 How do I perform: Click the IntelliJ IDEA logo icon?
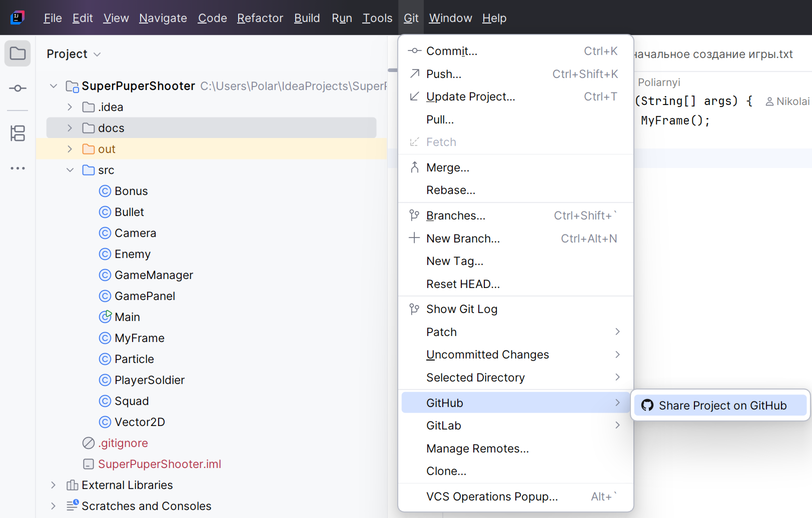(18, 18)
